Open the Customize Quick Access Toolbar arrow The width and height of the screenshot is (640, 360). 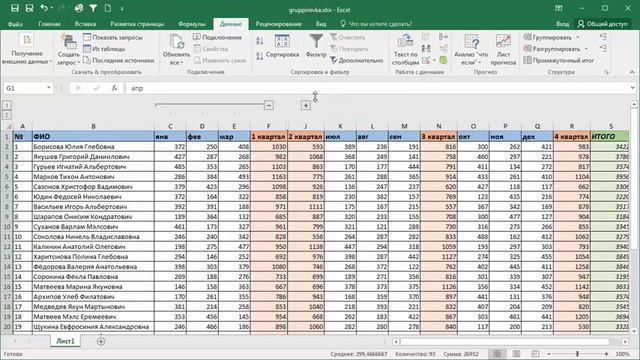pyautogui.click(x=122, y=9)
